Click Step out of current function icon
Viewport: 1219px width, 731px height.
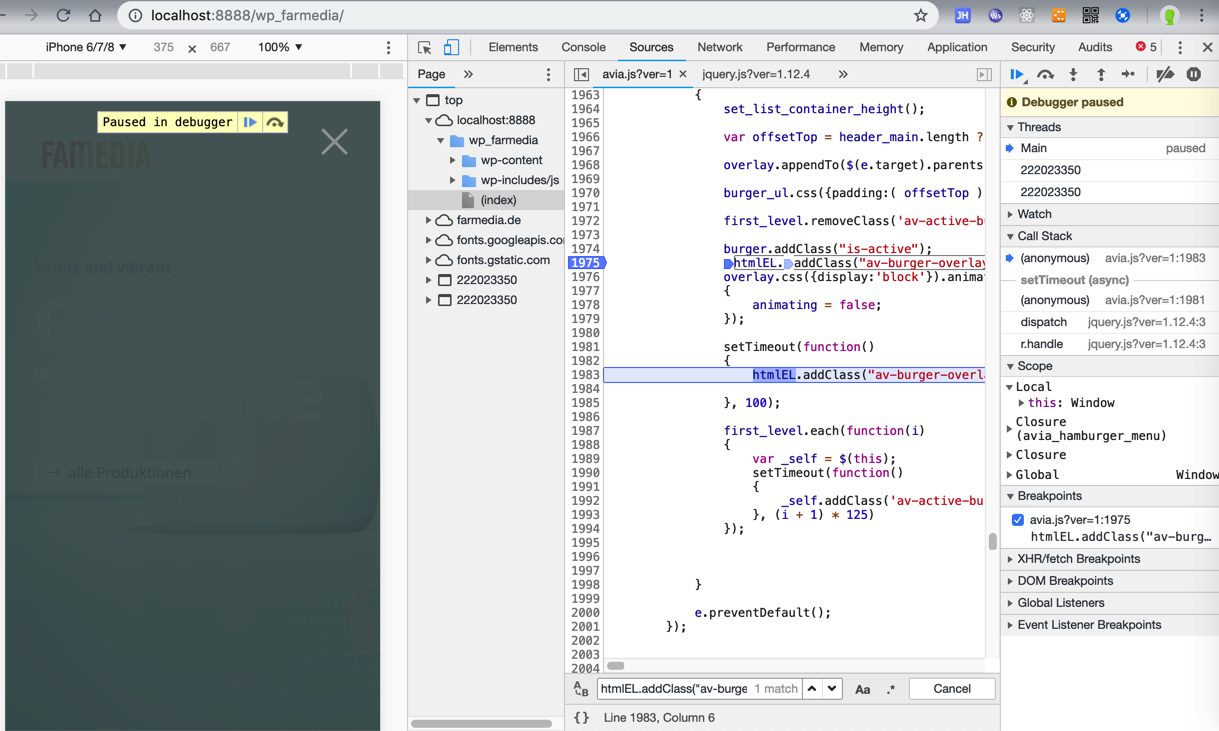click(1101, 75)
